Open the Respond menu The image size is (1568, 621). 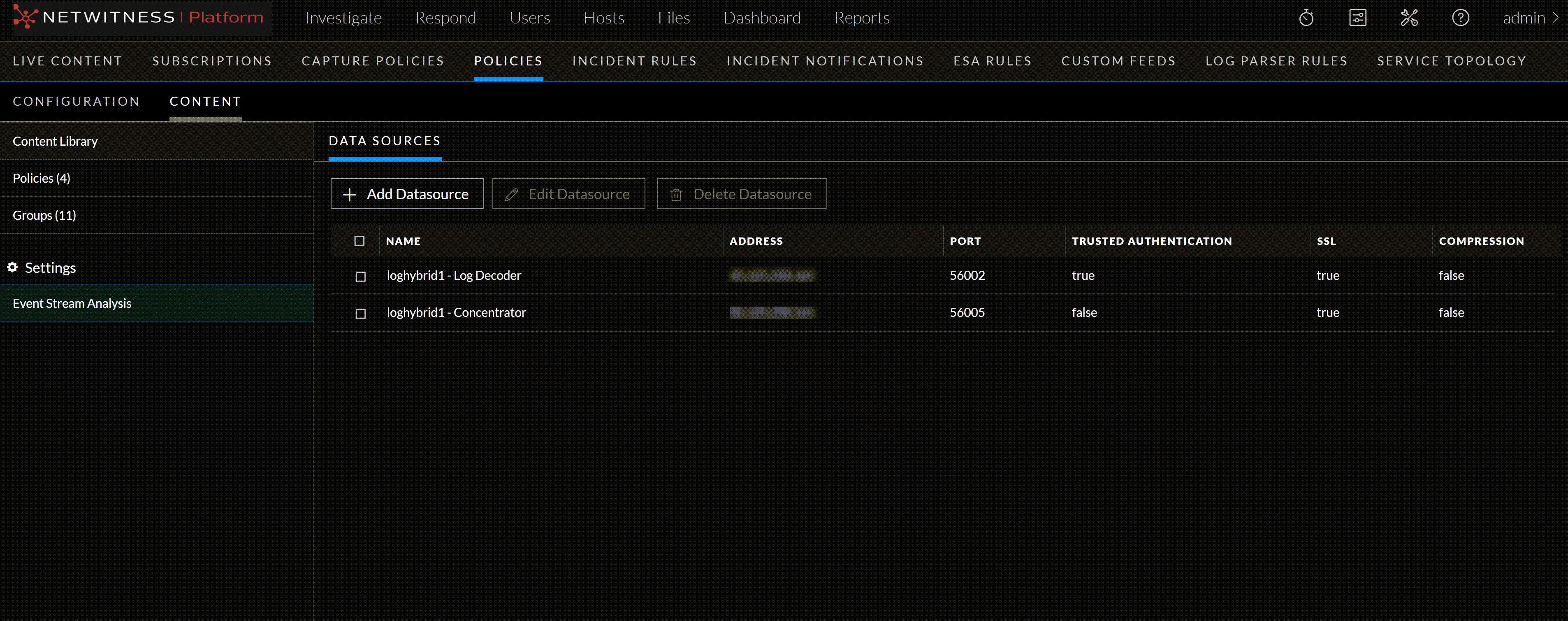pos(445,18)
